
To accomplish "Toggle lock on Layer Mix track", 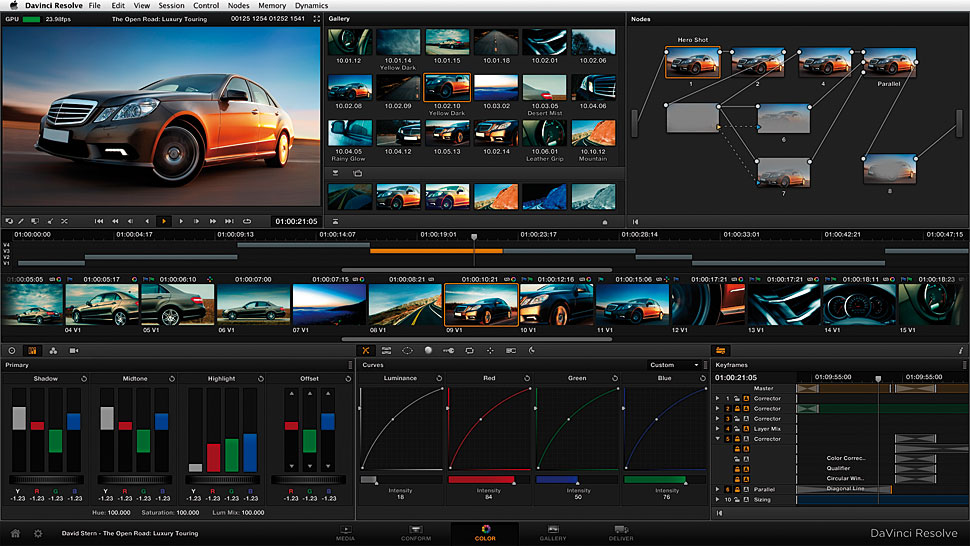I will tap(735, 428).
